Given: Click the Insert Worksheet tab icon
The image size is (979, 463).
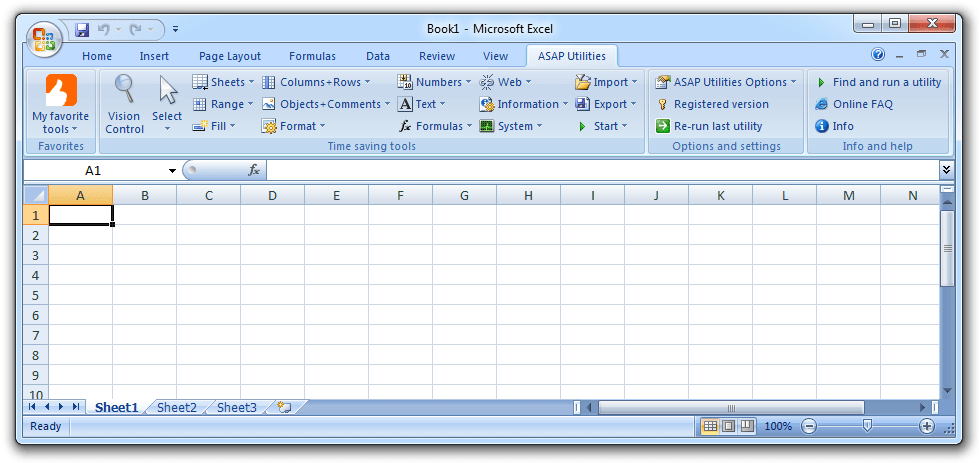Looking at the screenshot, I should click(285, 407).
